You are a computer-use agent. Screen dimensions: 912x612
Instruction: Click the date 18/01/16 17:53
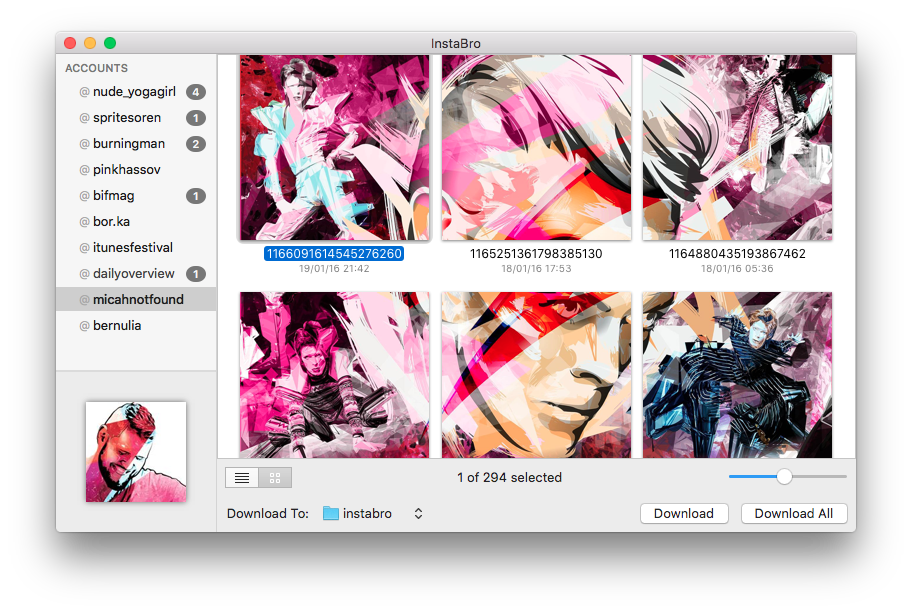(x=536, y=269)
